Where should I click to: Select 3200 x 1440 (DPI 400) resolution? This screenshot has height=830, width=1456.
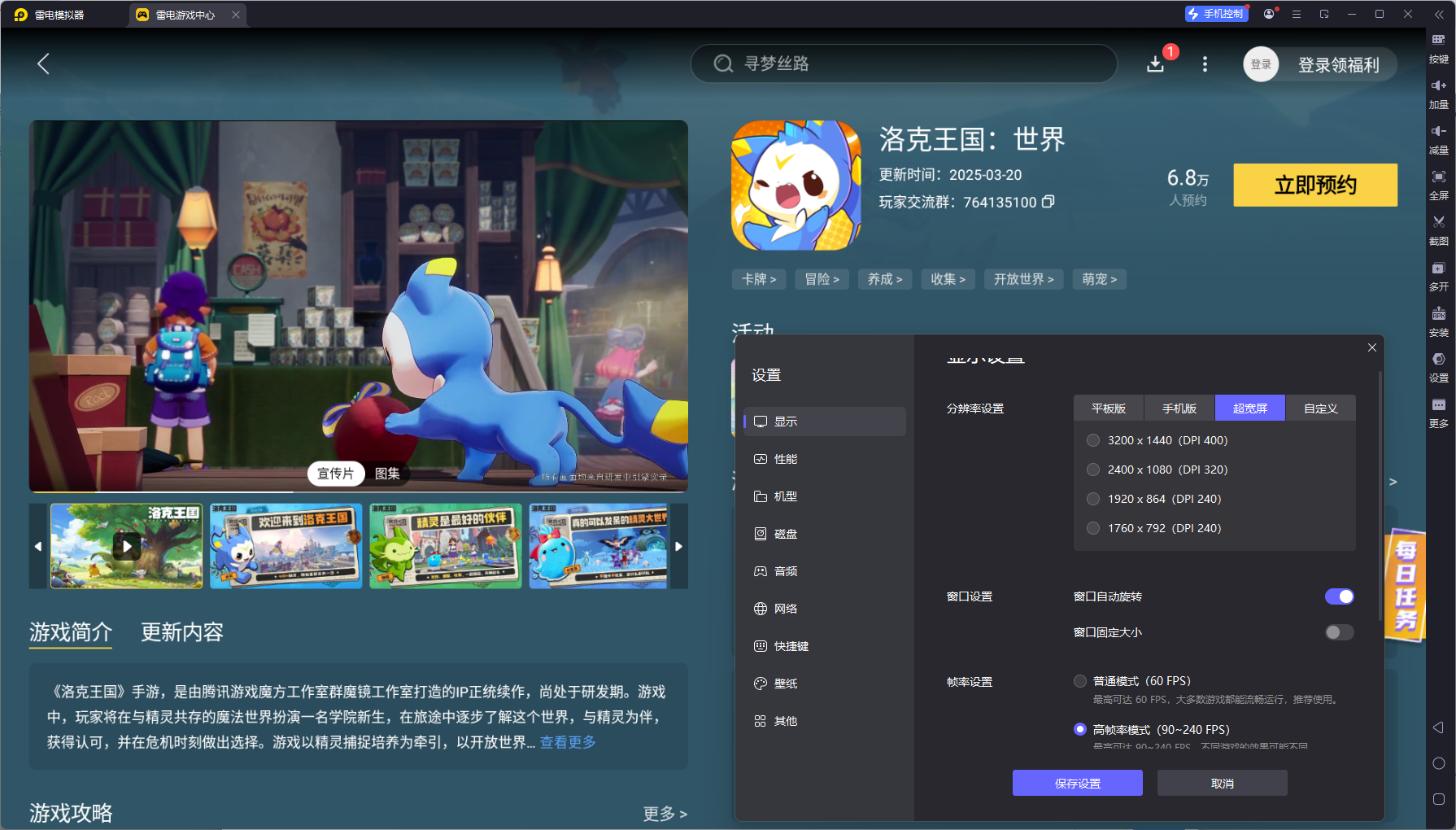(1093, 440)
